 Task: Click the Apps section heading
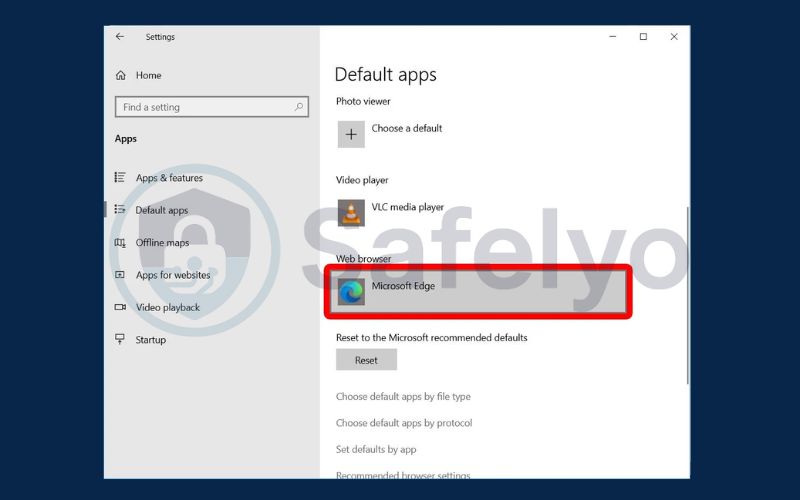pos(126,139)
